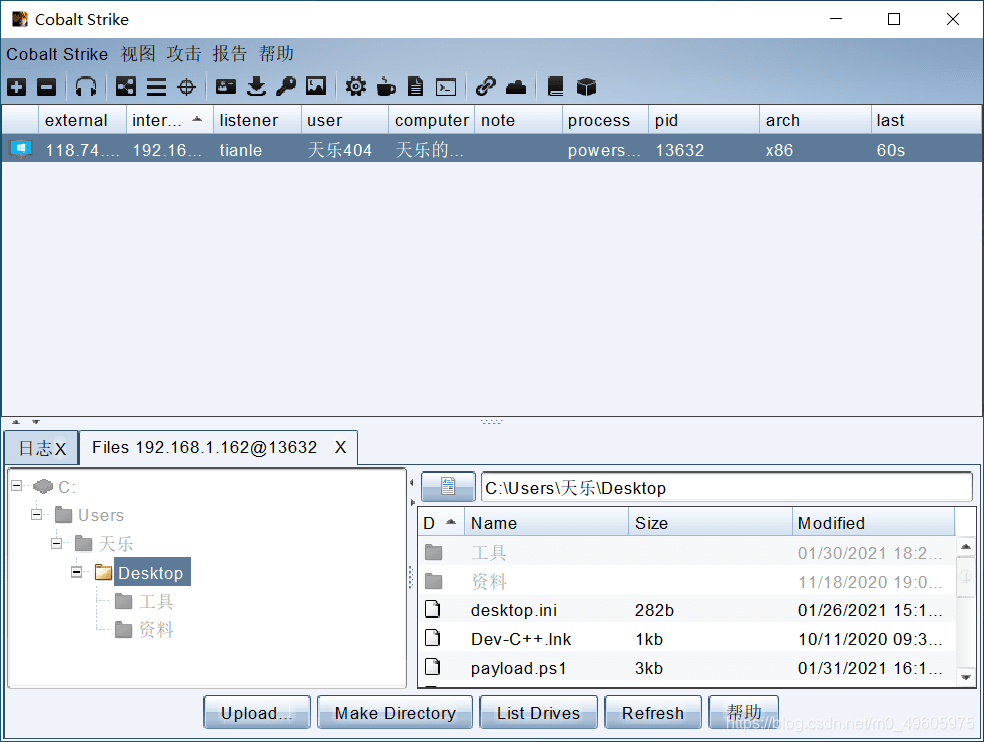Click file list scrollbar down arrow
Image resolution: width=984 pixels, height=742 pixels.
point(966,677)
